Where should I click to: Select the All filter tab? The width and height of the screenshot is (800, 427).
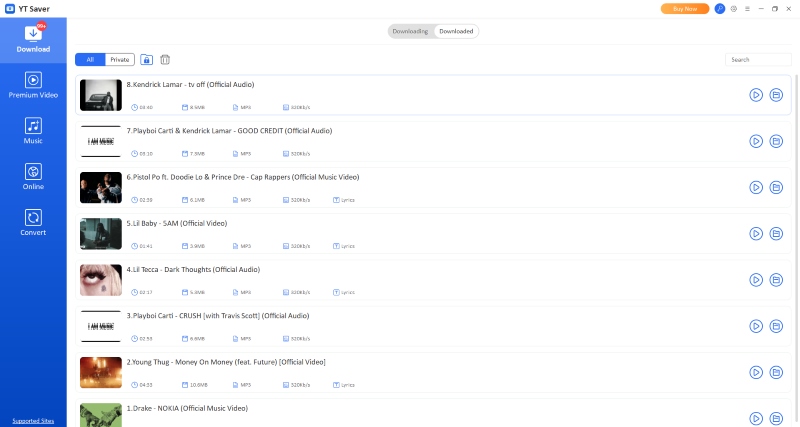click(x=90, y=60)
